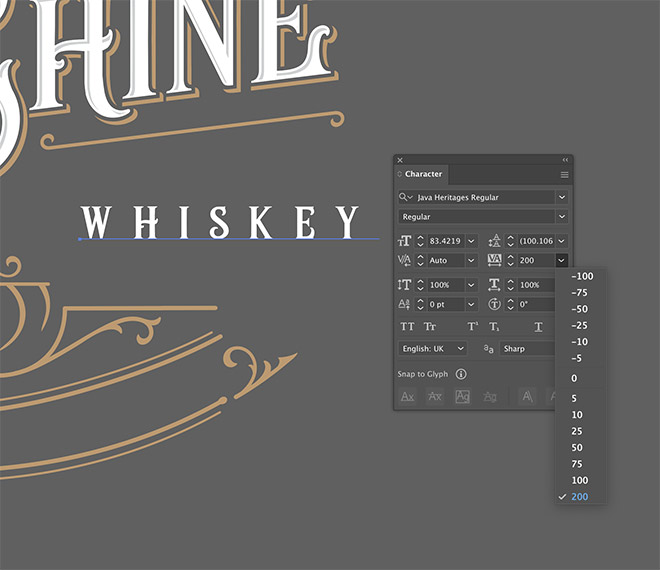Click Snap to Glyph info icon
660x570 pixels.
click(x=461, y=374)
